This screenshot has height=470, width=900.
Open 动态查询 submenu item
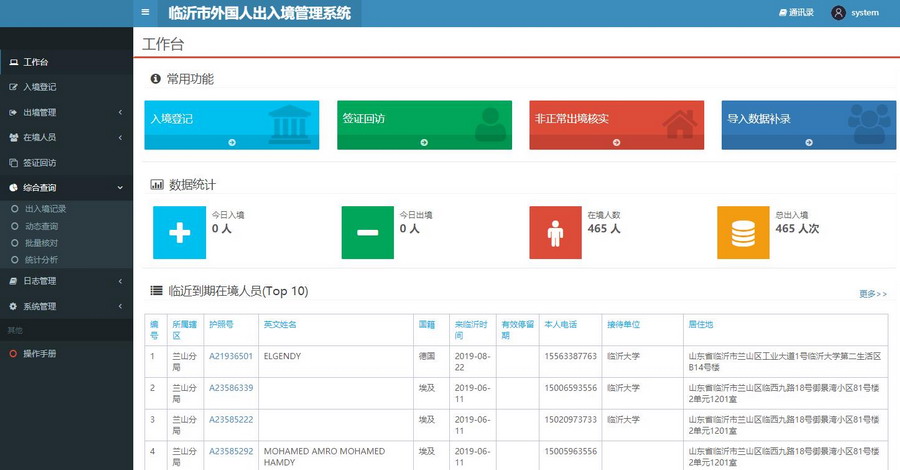[x=41, y=226]
